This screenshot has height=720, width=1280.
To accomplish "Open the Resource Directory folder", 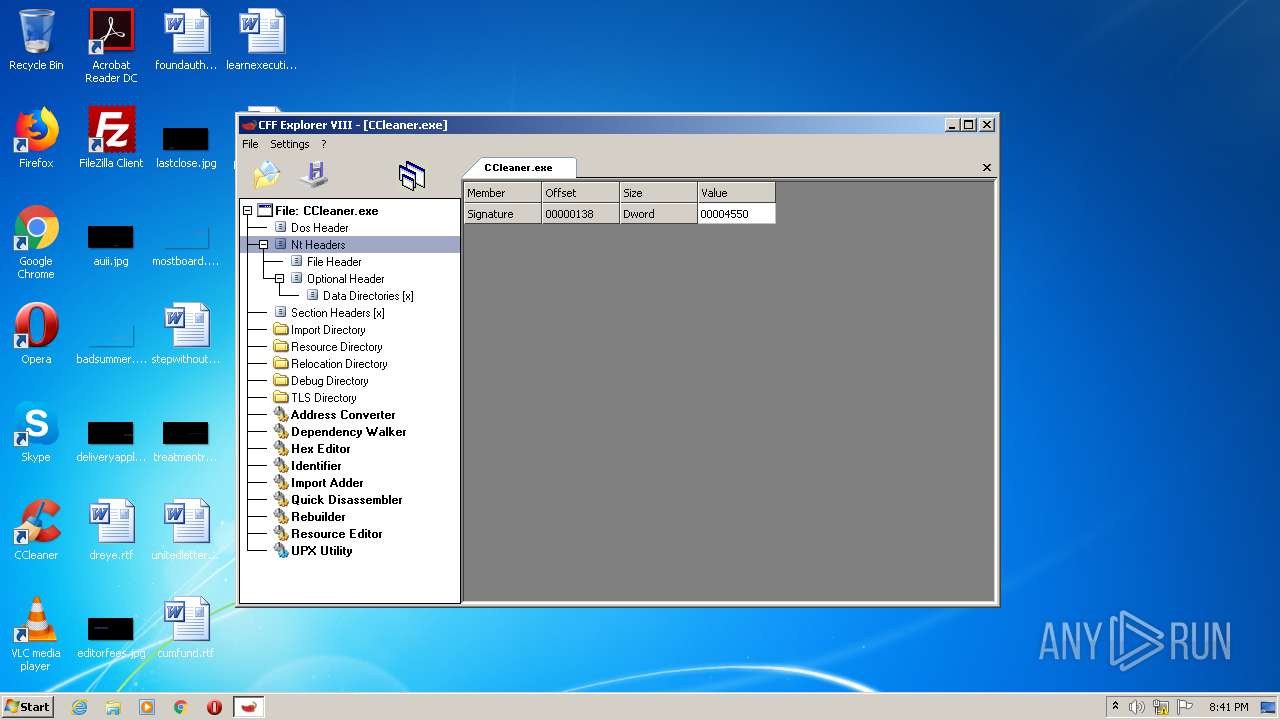I will 336,347.
